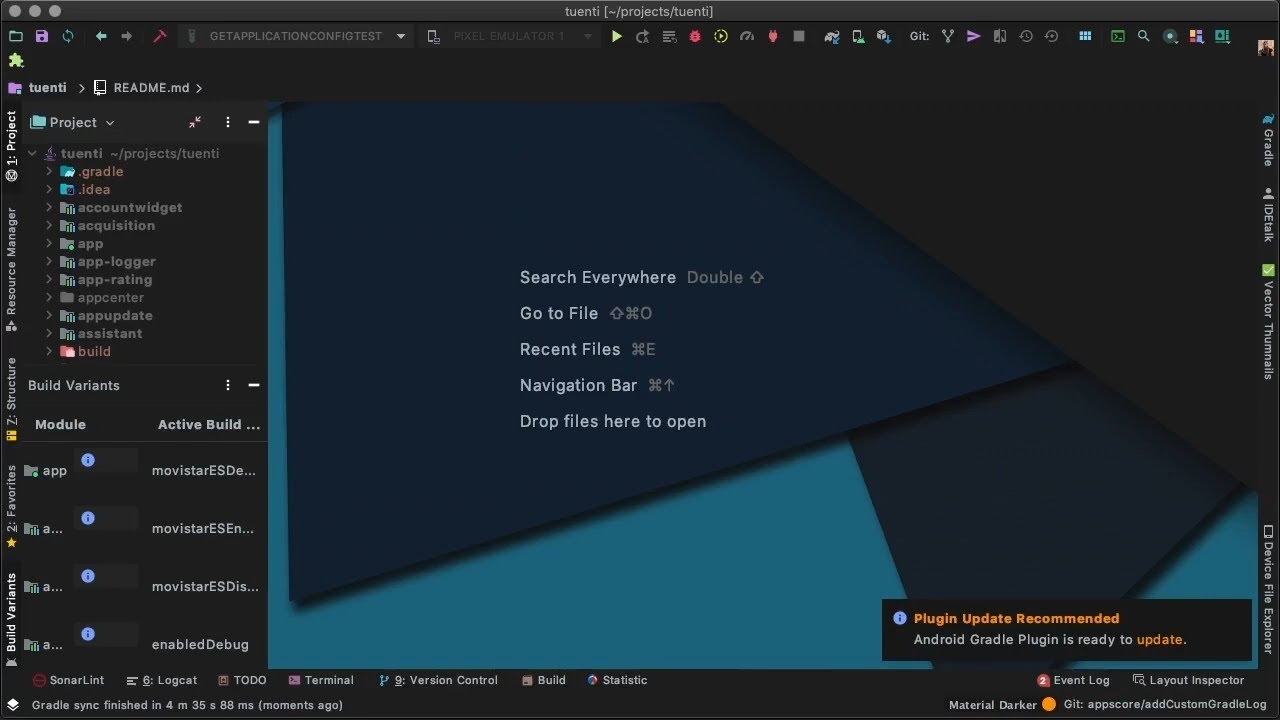
Task: Open AVD Manager device icon
Action: coord(858,36)
